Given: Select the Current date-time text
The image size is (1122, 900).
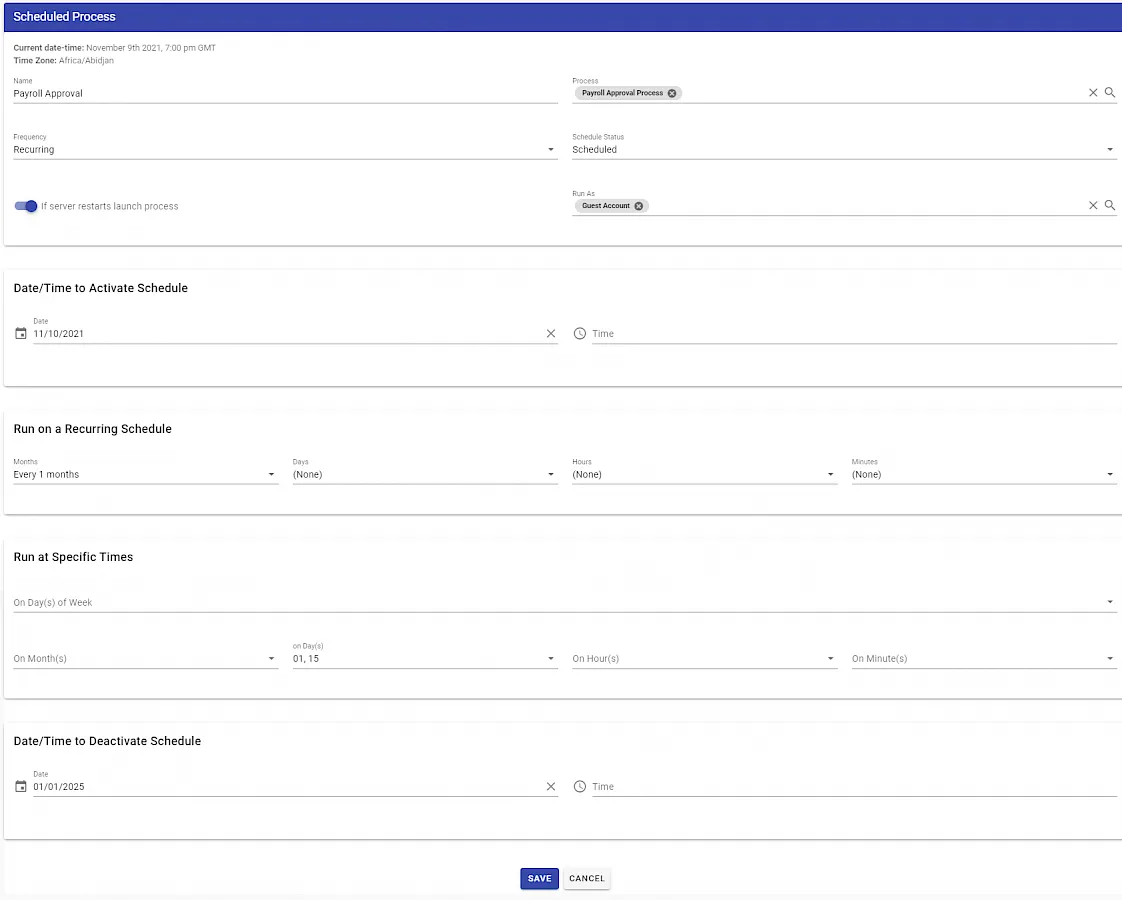Looking at the screenshot, I should pyautogui.click(x=114, y=48).
